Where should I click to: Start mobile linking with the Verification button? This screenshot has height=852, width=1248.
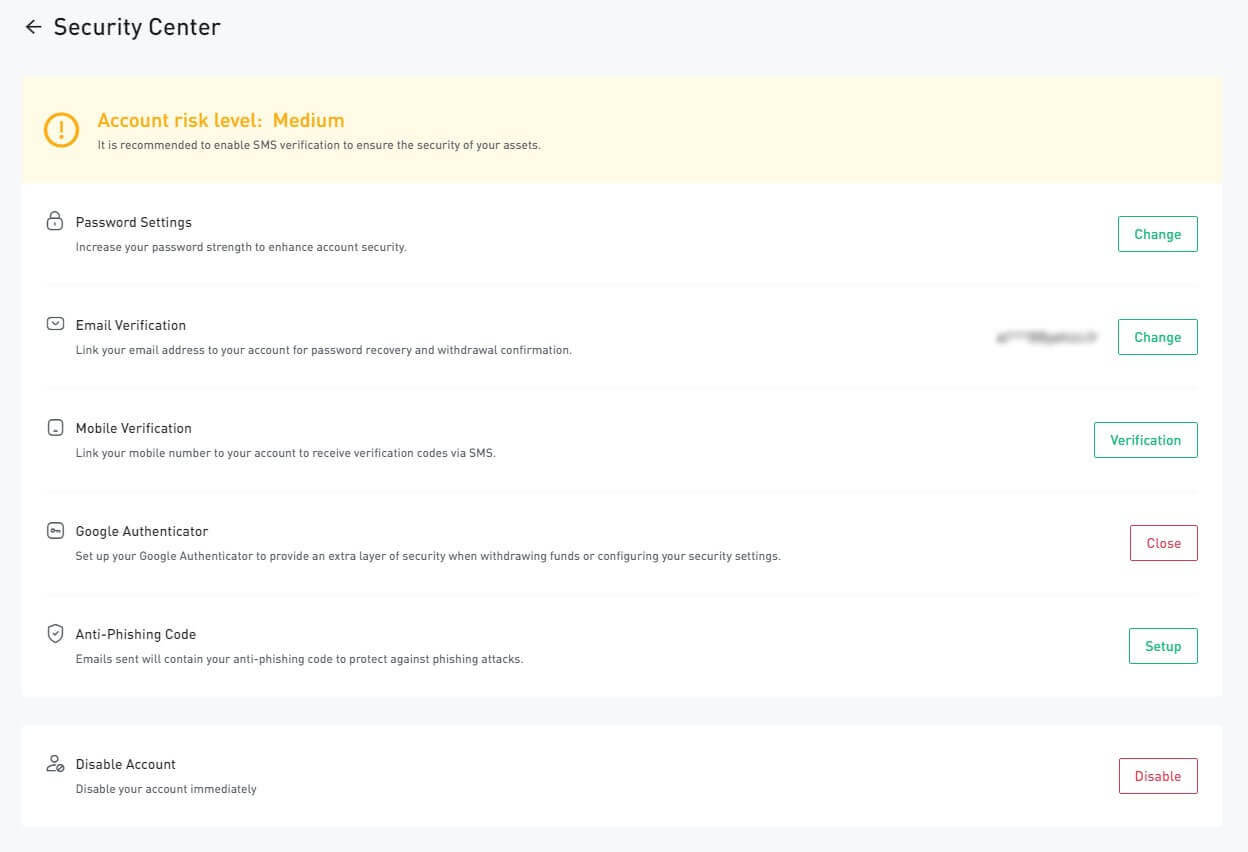click(1145, 440)
